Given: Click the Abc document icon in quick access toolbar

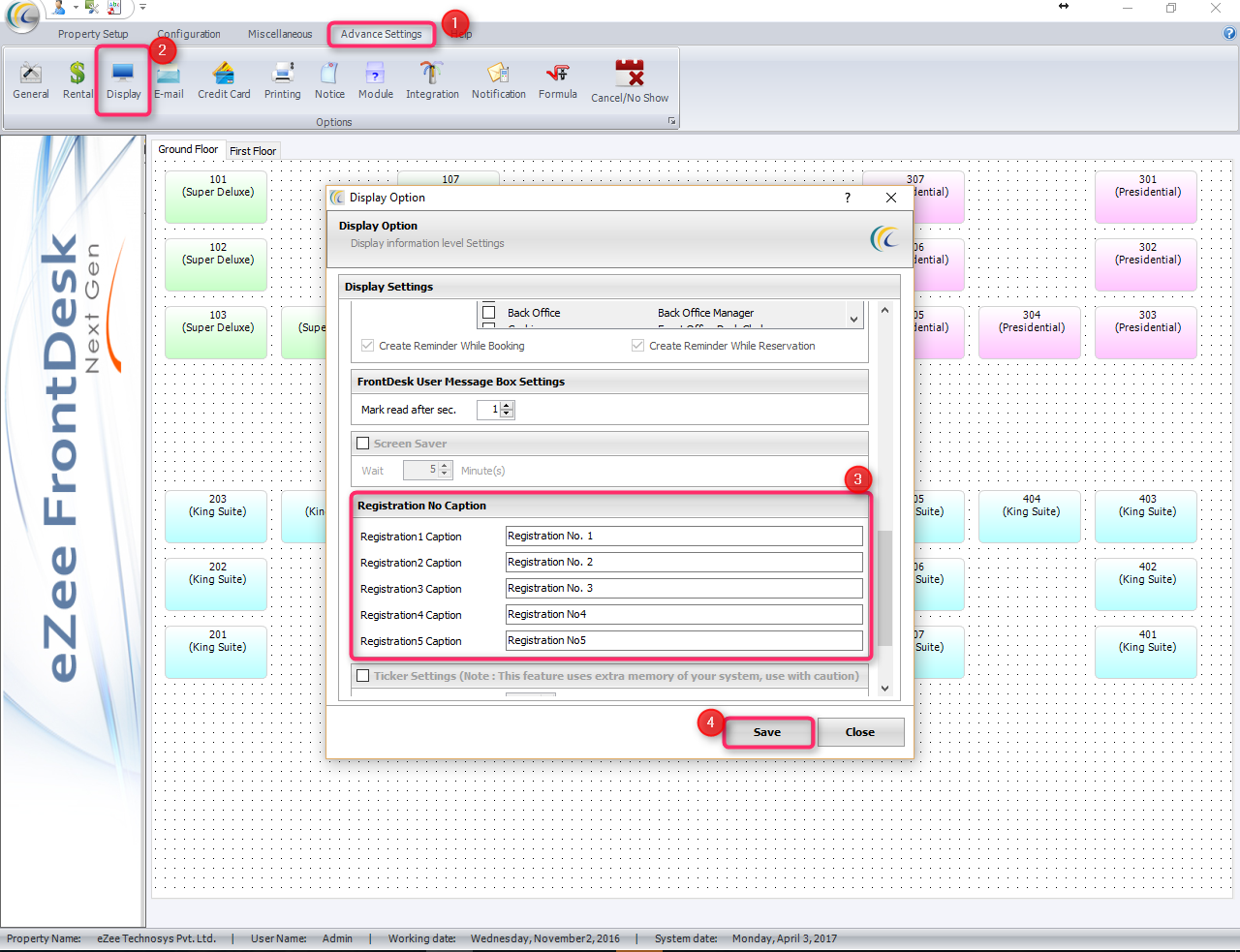Looking at the screenshot, I should click(114, 7).
